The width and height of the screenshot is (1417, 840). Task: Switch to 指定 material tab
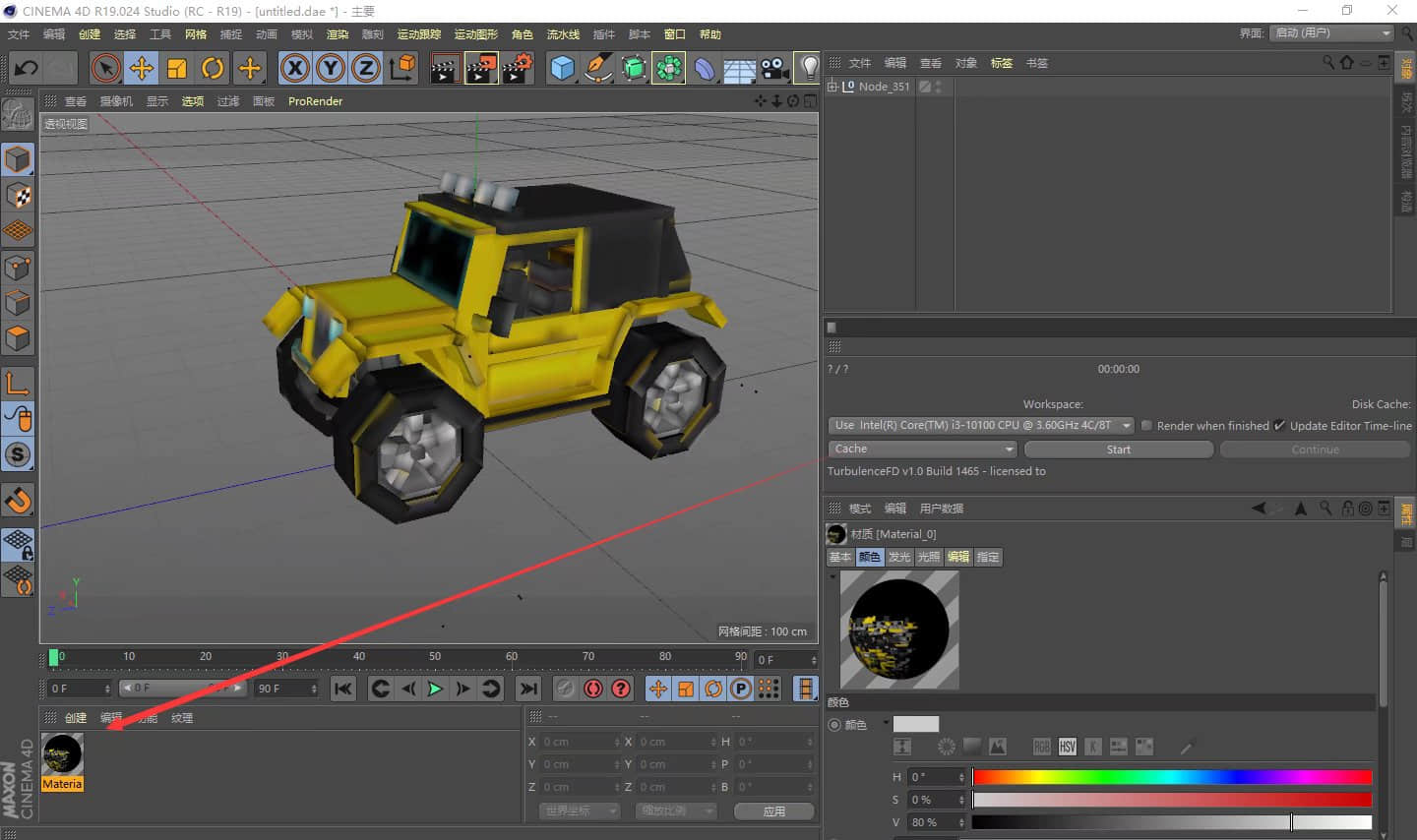(988, 557)
